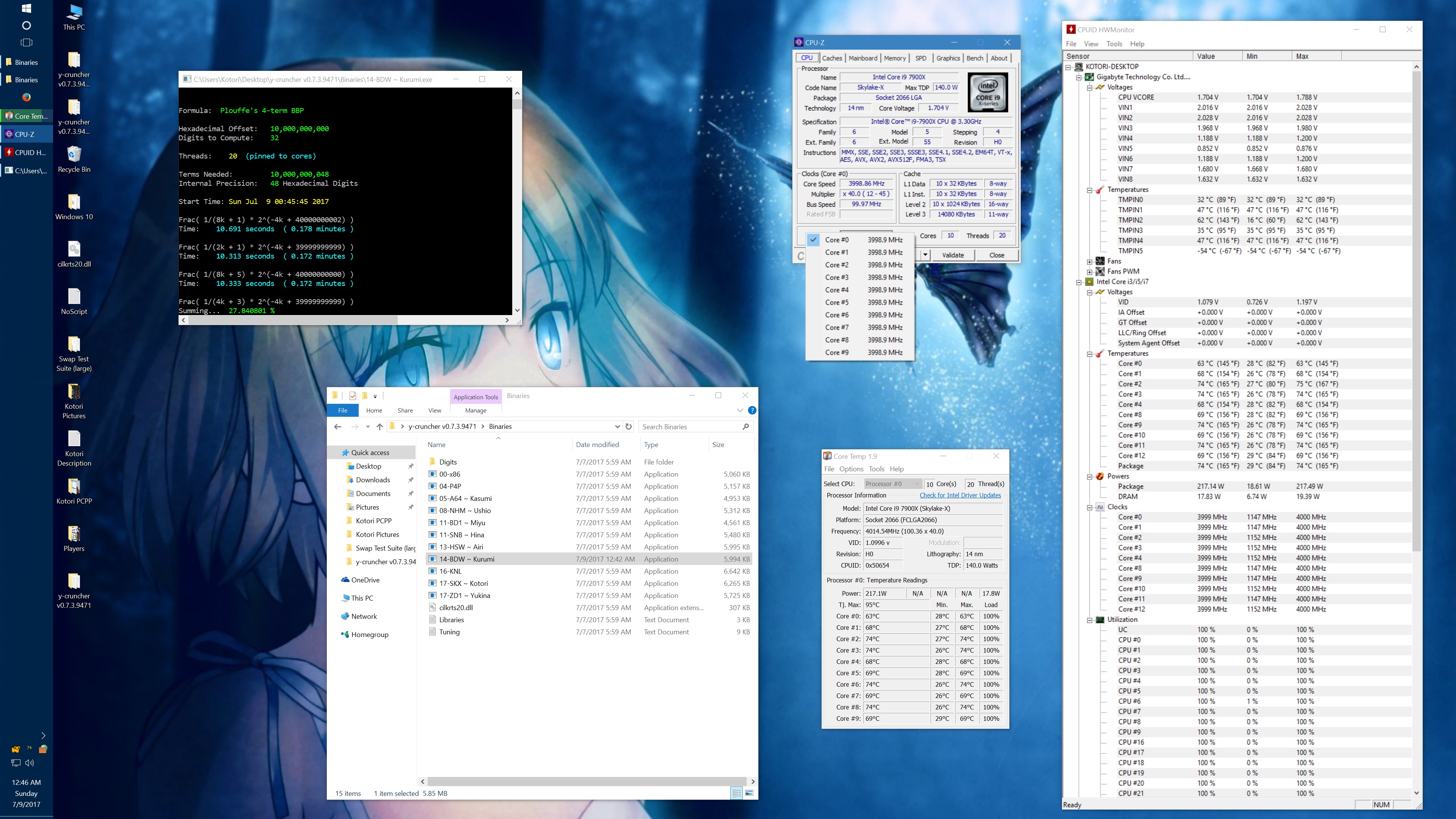
Task: Click the refresh icon in Explorer address bar
Action: 629,427
